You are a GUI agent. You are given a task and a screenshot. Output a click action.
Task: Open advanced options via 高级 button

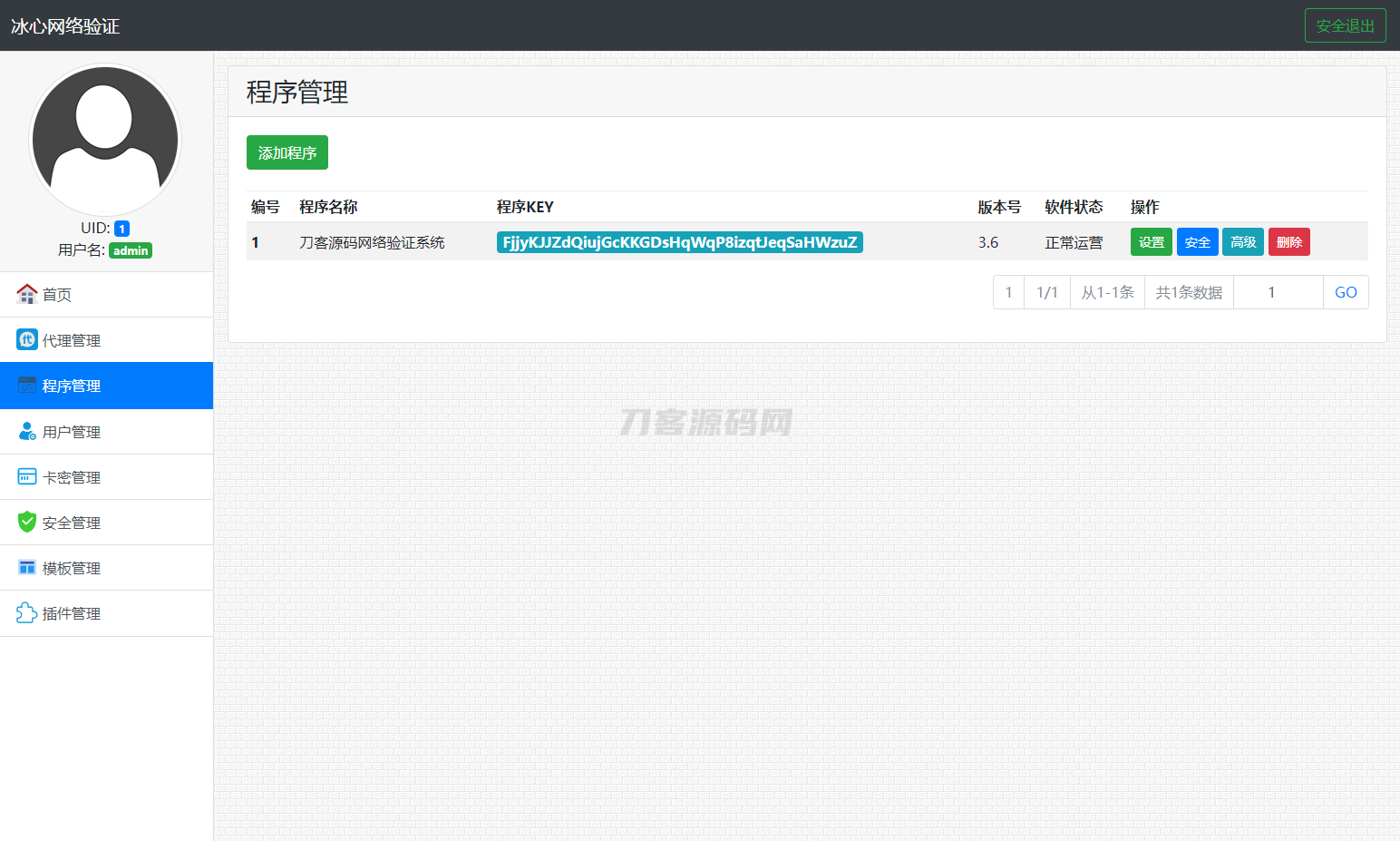1242,241
